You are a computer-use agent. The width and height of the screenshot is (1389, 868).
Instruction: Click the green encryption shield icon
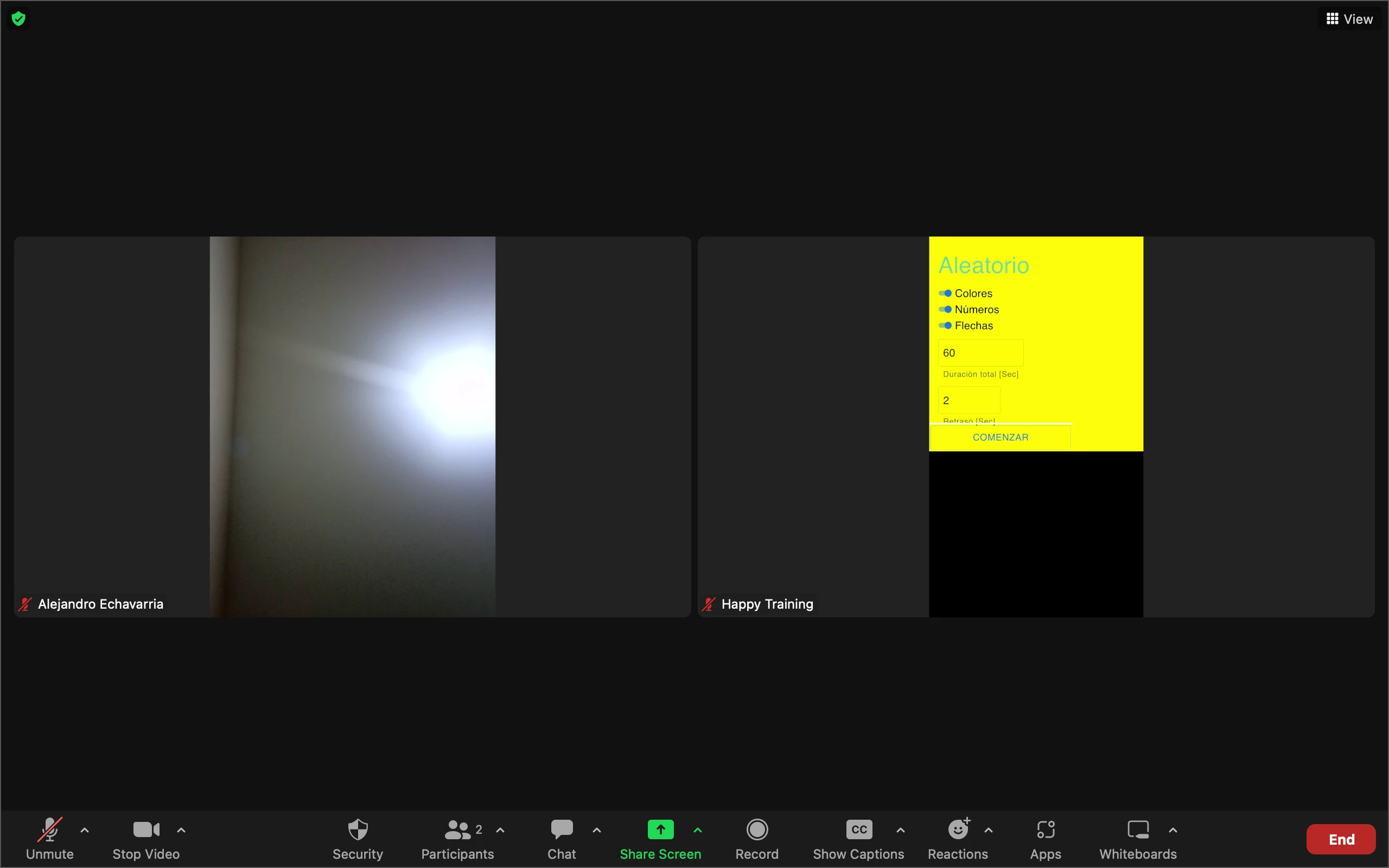pyautogui.click(x=18, y=19)
